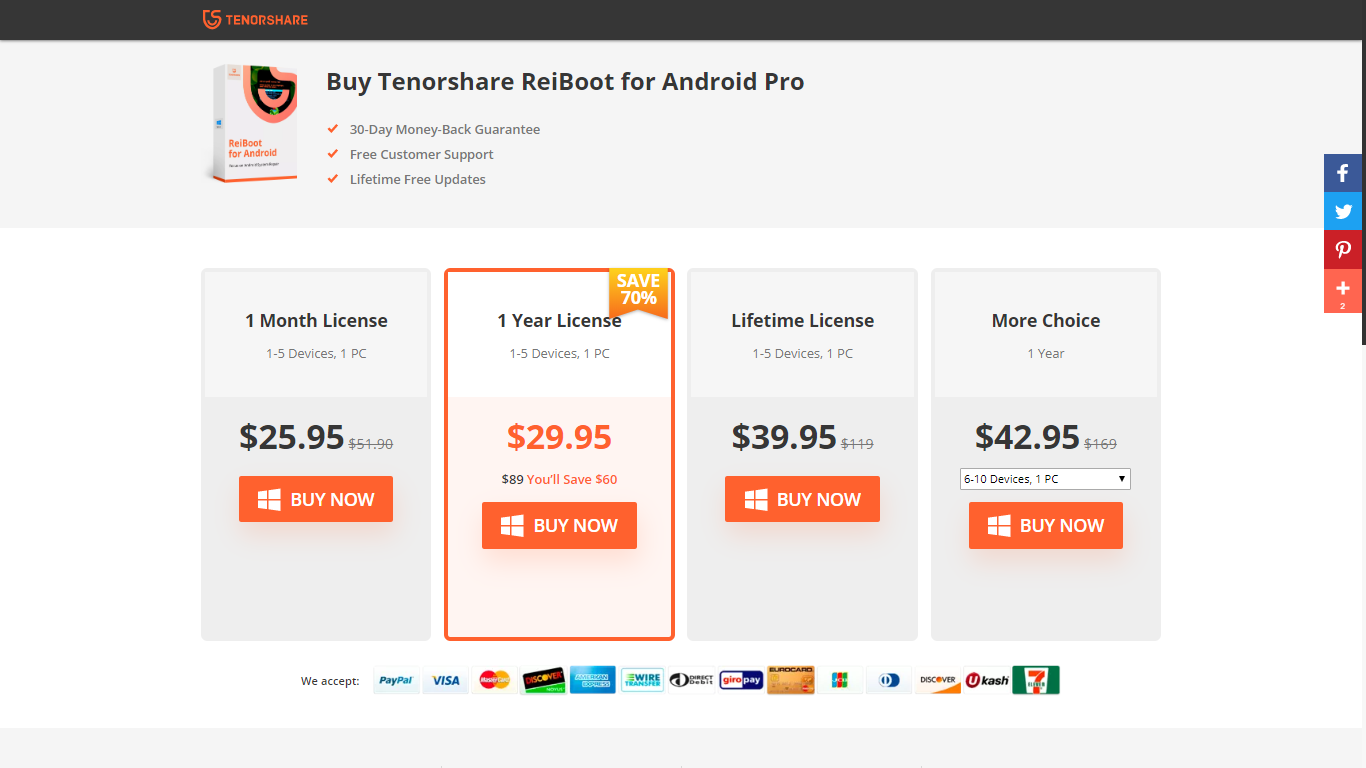Screen dimensions: 1366x768
Task: Click the giropay payment icon
Action: click(x=741, y=681)
